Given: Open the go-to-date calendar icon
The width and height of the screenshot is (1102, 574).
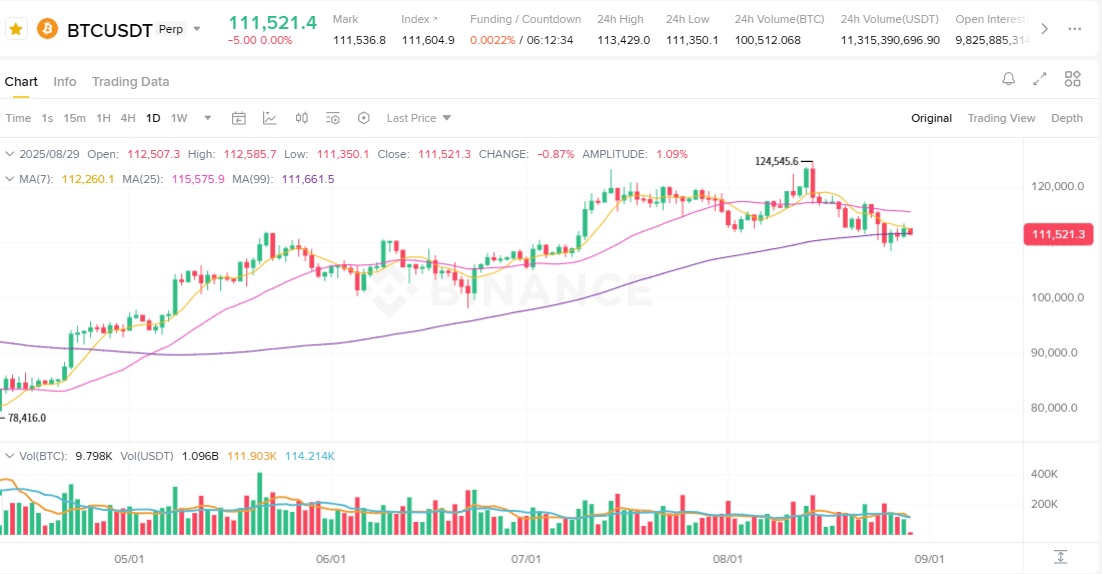Looking at the screenshot, I should (x=239, y=118).
